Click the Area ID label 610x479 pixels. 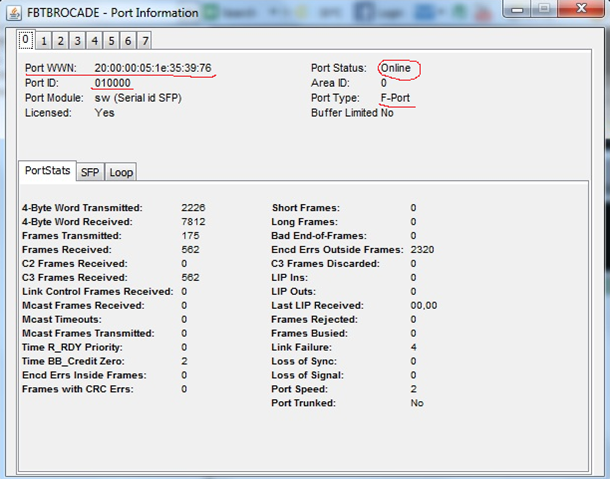(330, 83)
